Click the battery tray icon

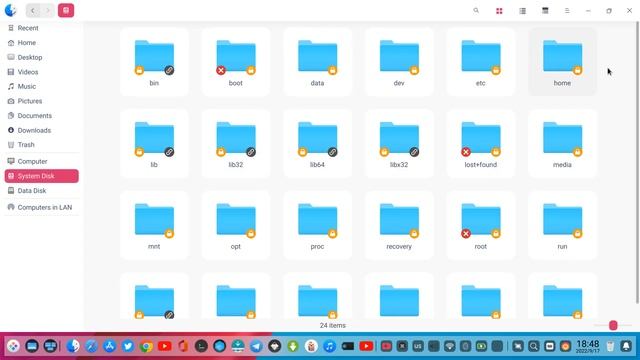click(481, 347)
